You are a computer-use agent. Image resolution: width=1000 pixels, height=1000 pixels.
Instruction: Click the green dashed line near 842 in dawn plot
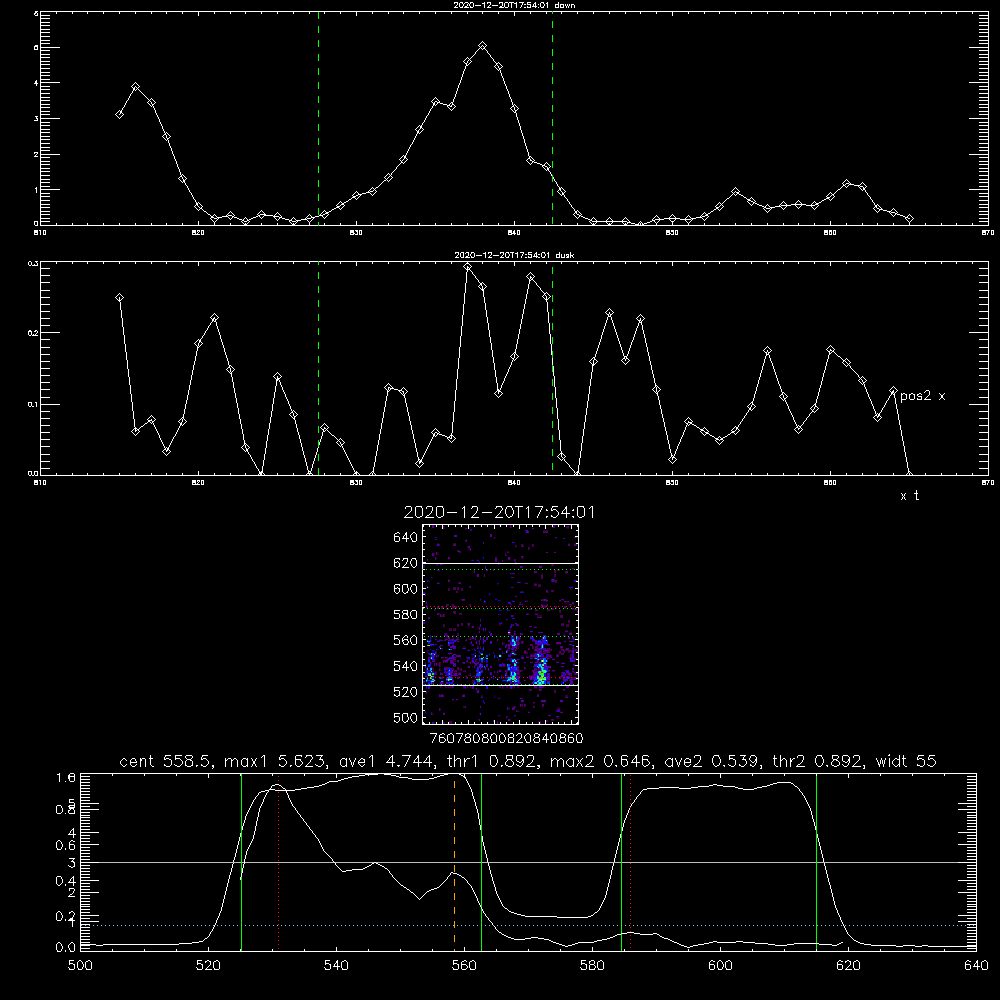point(552,117)
